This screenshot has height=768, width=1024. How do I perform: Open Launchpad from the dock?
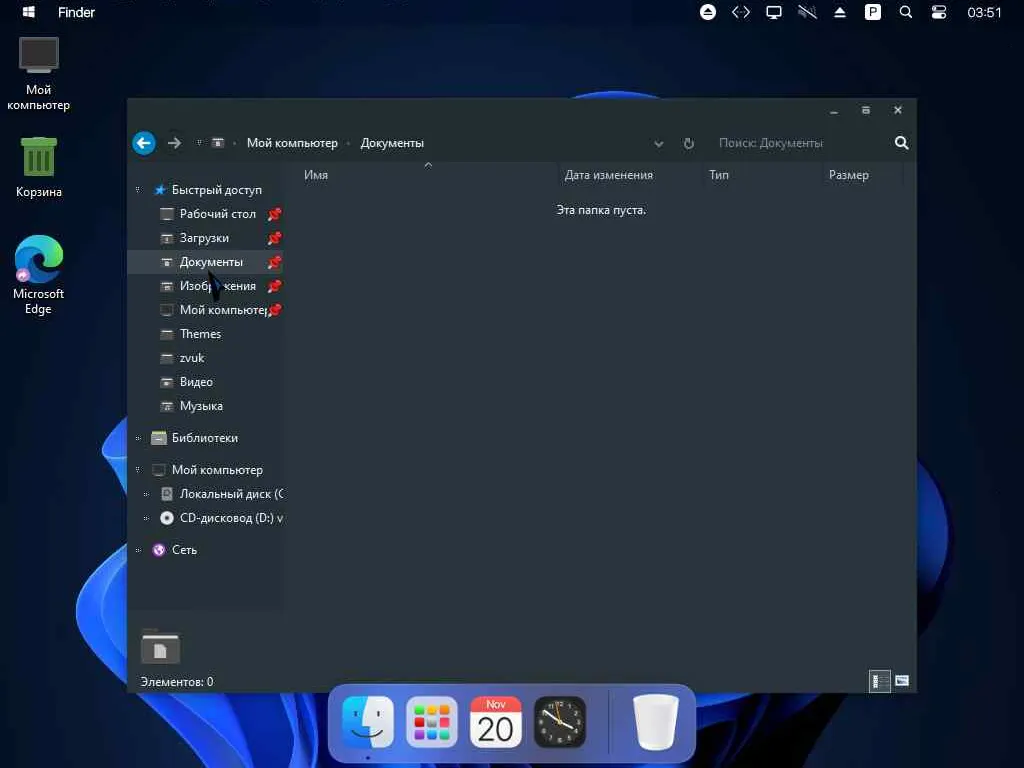[432, 722]
